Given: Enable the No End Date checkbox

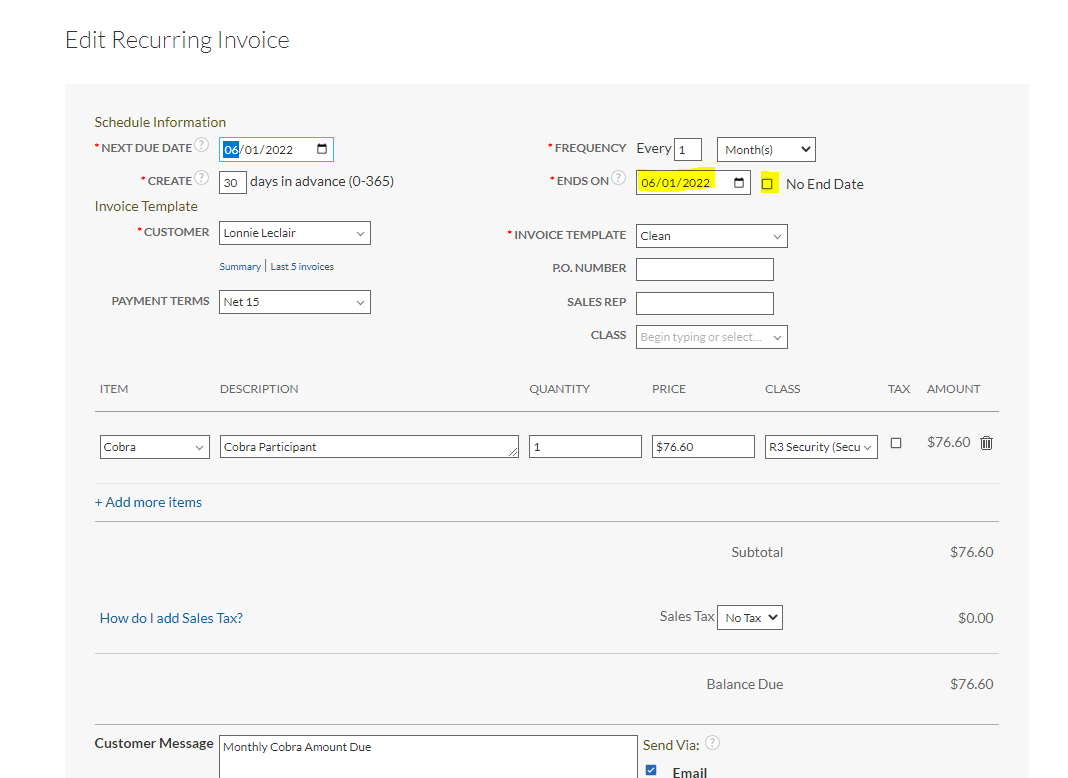Looking at the screenshot, I should 768,184.
